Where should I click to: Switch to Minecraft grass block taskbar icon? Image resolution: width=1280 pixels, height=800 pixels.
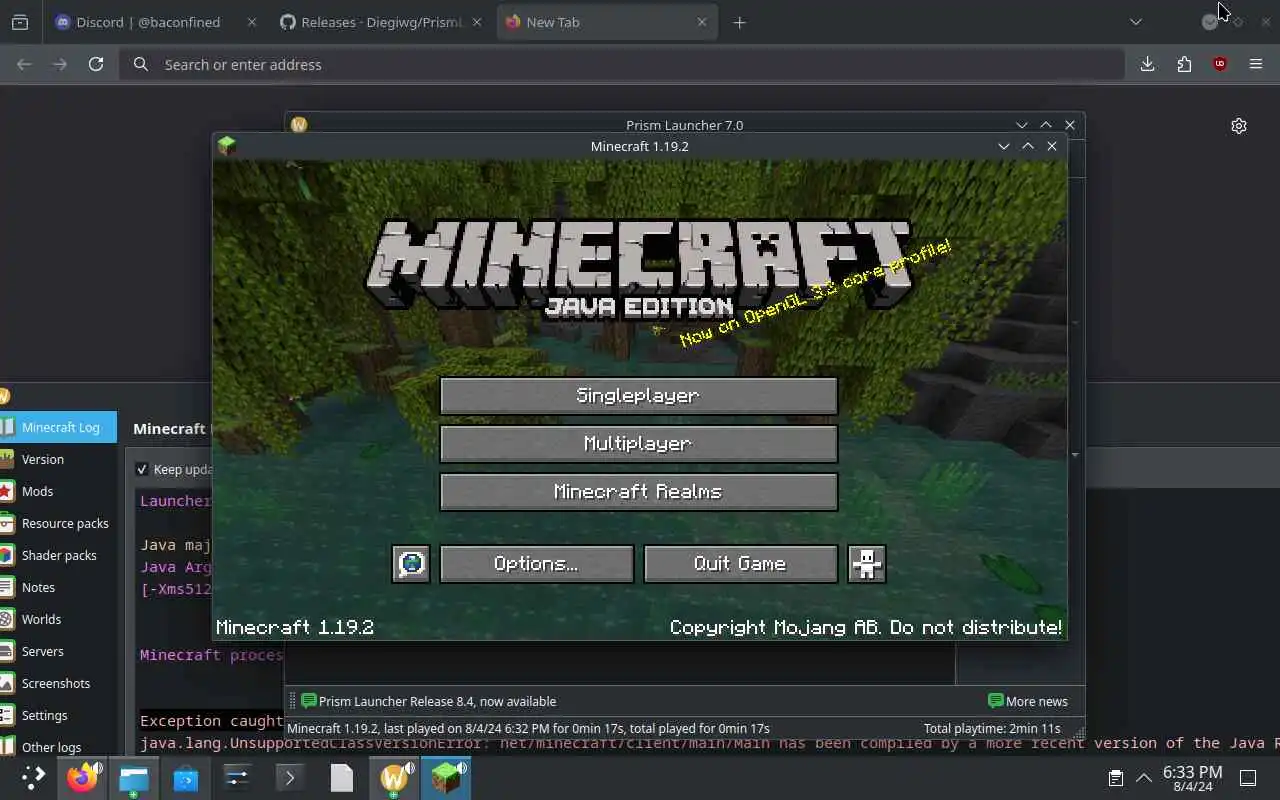[446, 777]
